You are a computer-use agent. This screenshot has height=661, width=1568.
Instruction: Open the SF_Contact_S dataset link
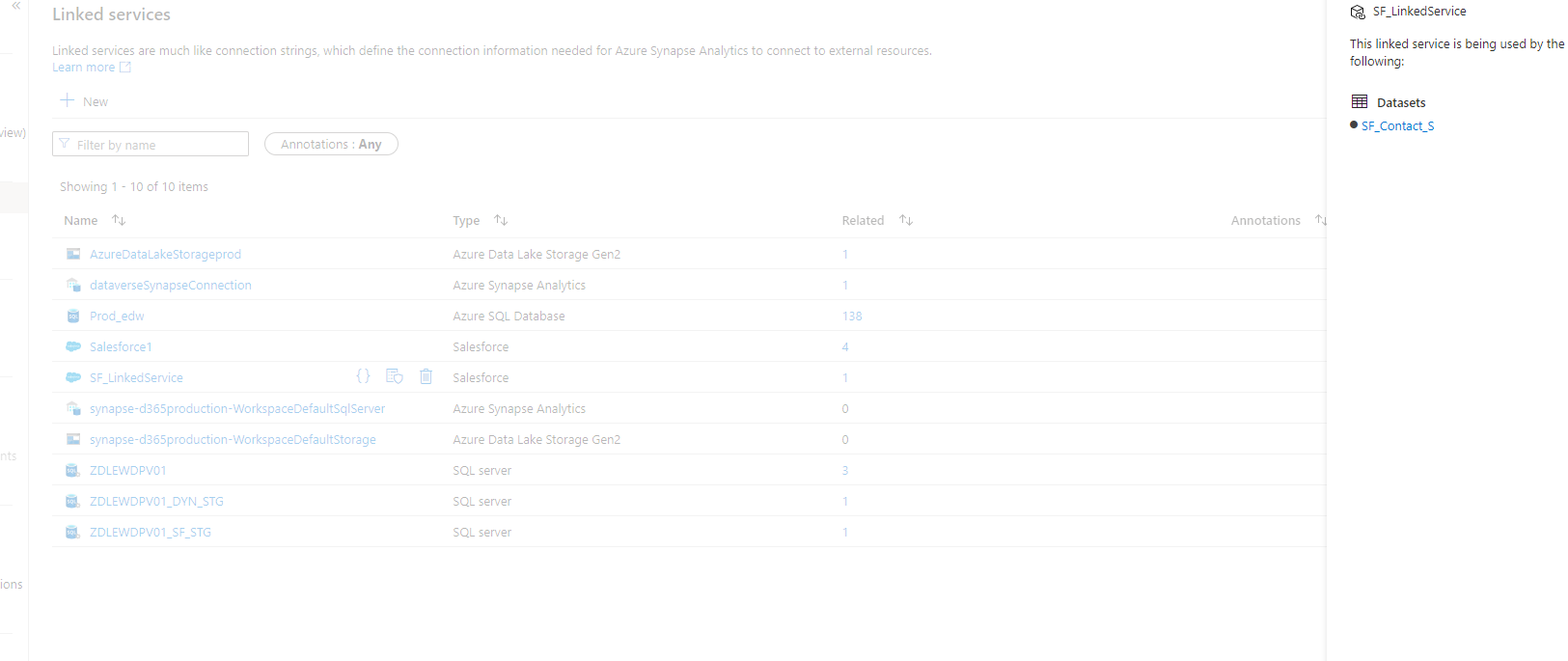1397,125
